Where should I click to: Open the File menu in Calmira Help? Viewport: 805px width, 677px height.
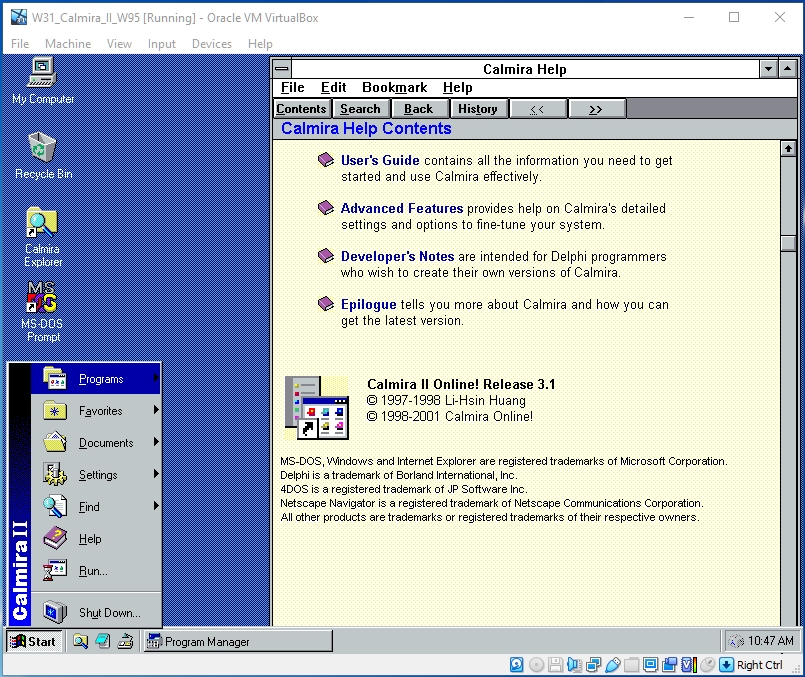point(293,87)
